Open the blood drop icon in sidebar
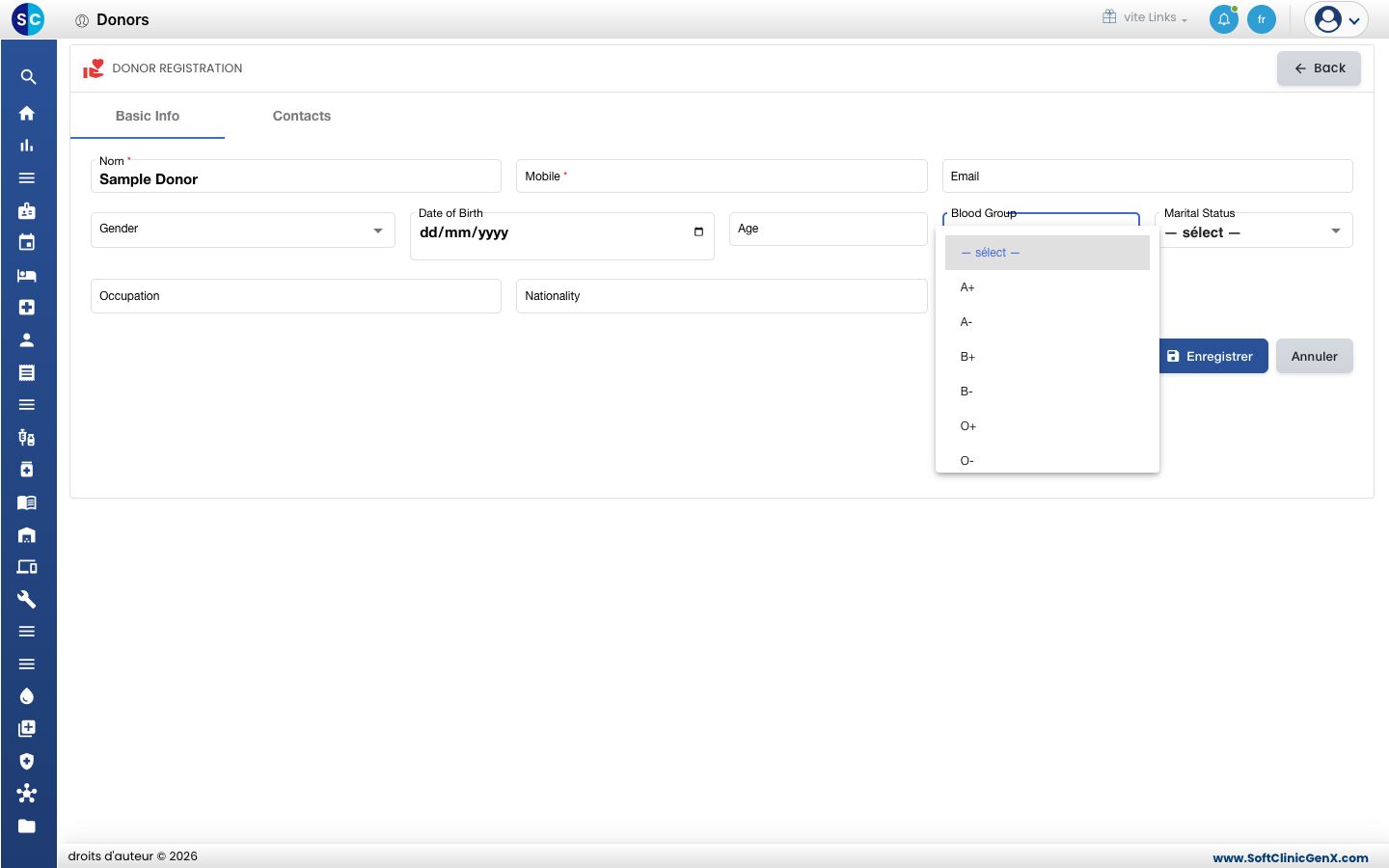 27,696
